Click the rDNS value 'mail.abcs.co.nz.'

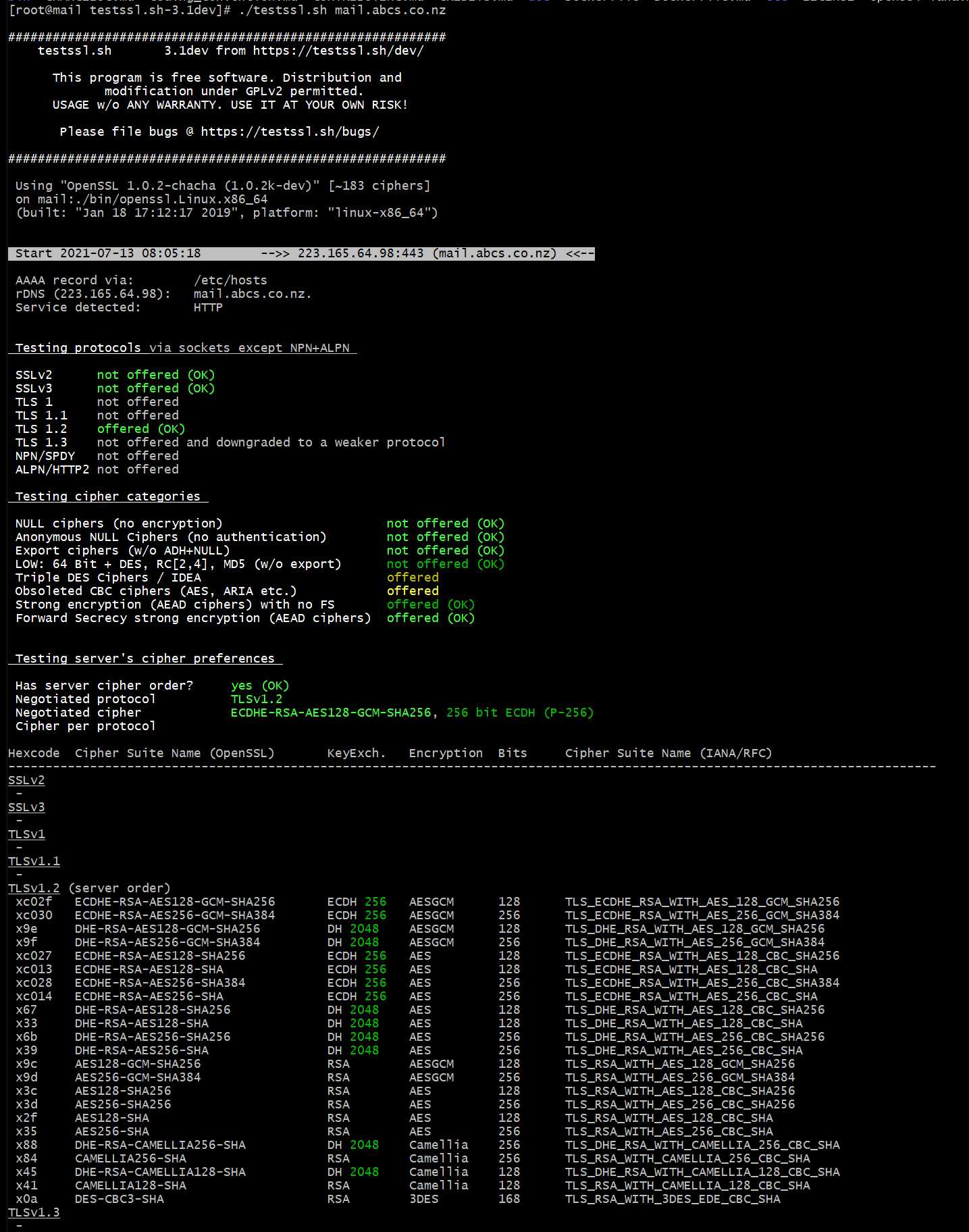tap(253, 294)
